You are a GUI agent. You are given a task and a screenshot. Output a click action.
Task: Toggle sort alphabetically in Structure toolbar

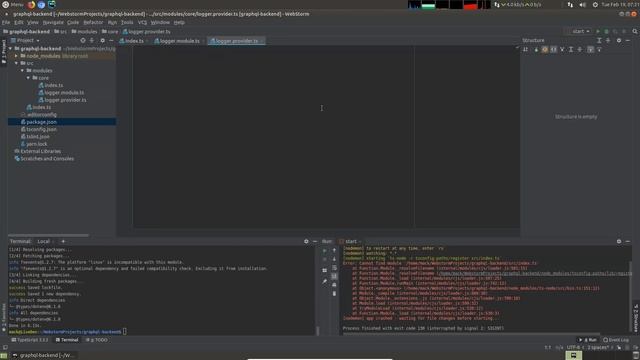point(526,49)
